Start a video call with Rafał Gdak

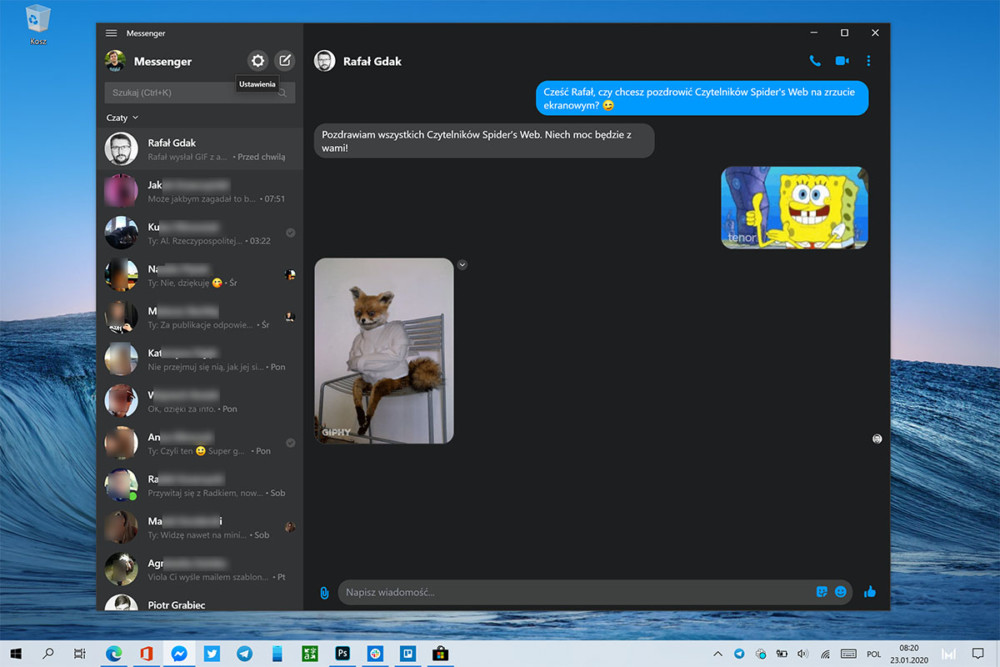[842, 61]
